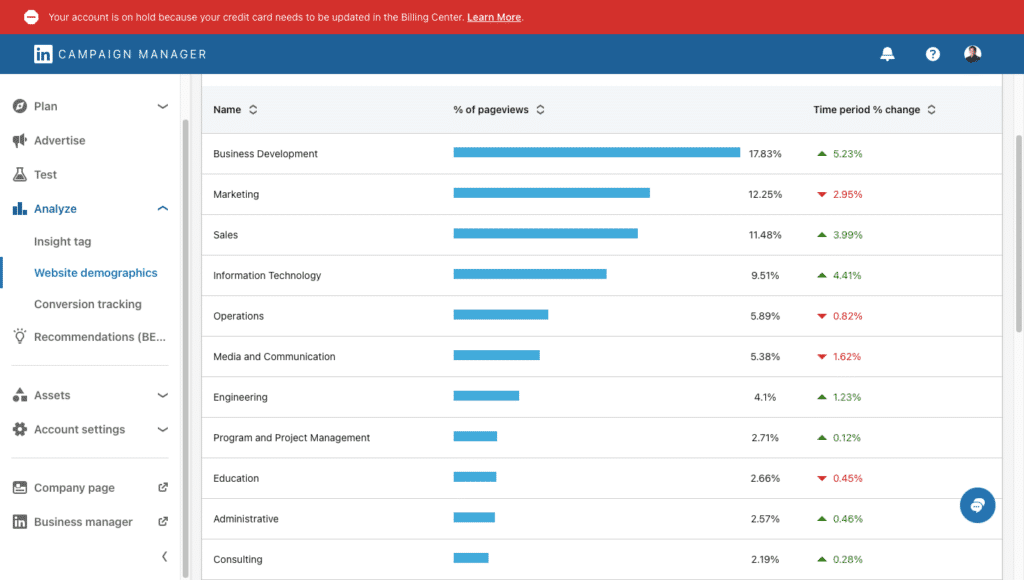Screen dimensions: 1024x580
Task: Select the Consulting row name
Action: point(238,560)
